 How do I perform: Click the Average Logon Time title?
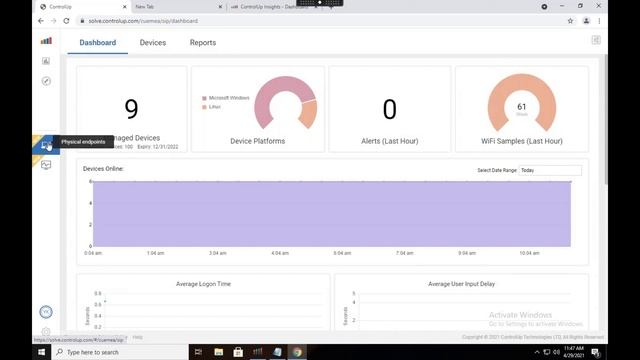pos(203,284)
